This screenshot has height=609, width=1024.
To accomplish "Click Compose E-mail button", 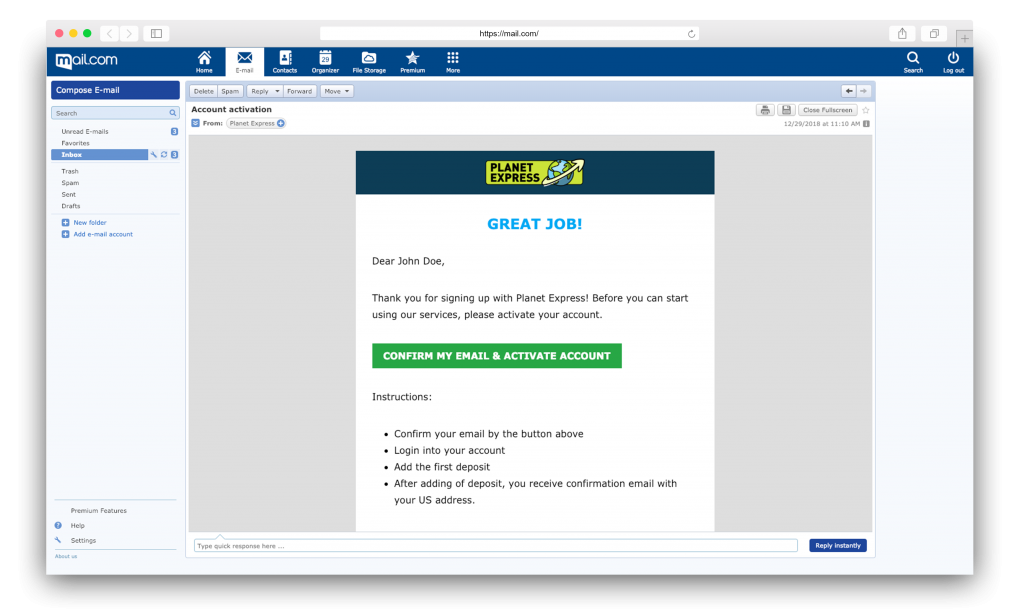I will [115, 90].
